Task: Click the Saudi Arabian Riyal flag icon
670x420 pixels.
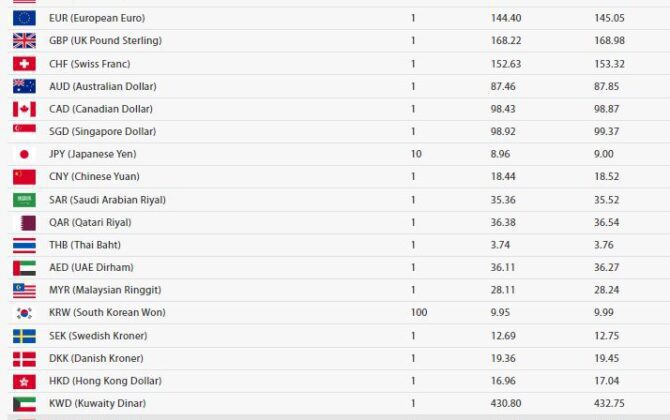Action: click(24, 200)
